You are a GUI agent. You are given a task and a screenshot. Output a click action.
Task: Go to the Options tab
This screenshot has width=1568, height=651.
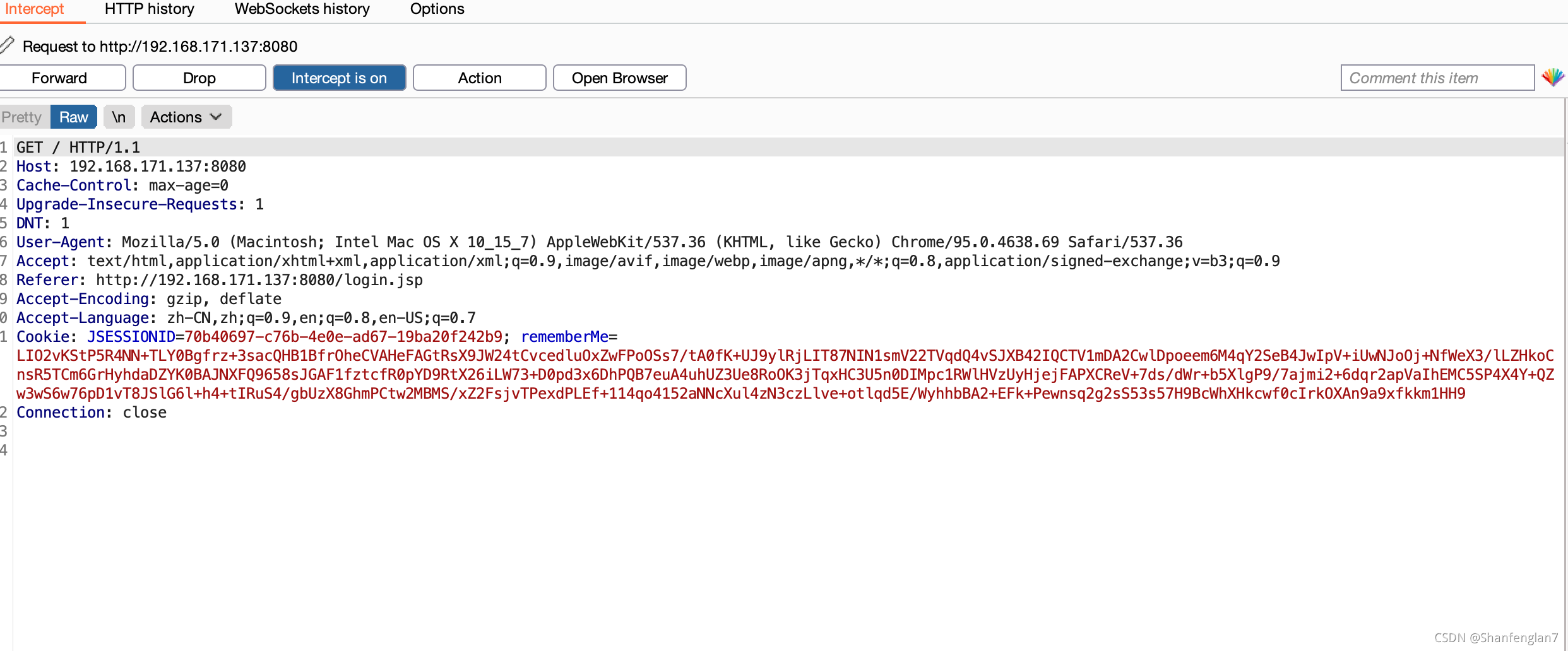437,9
